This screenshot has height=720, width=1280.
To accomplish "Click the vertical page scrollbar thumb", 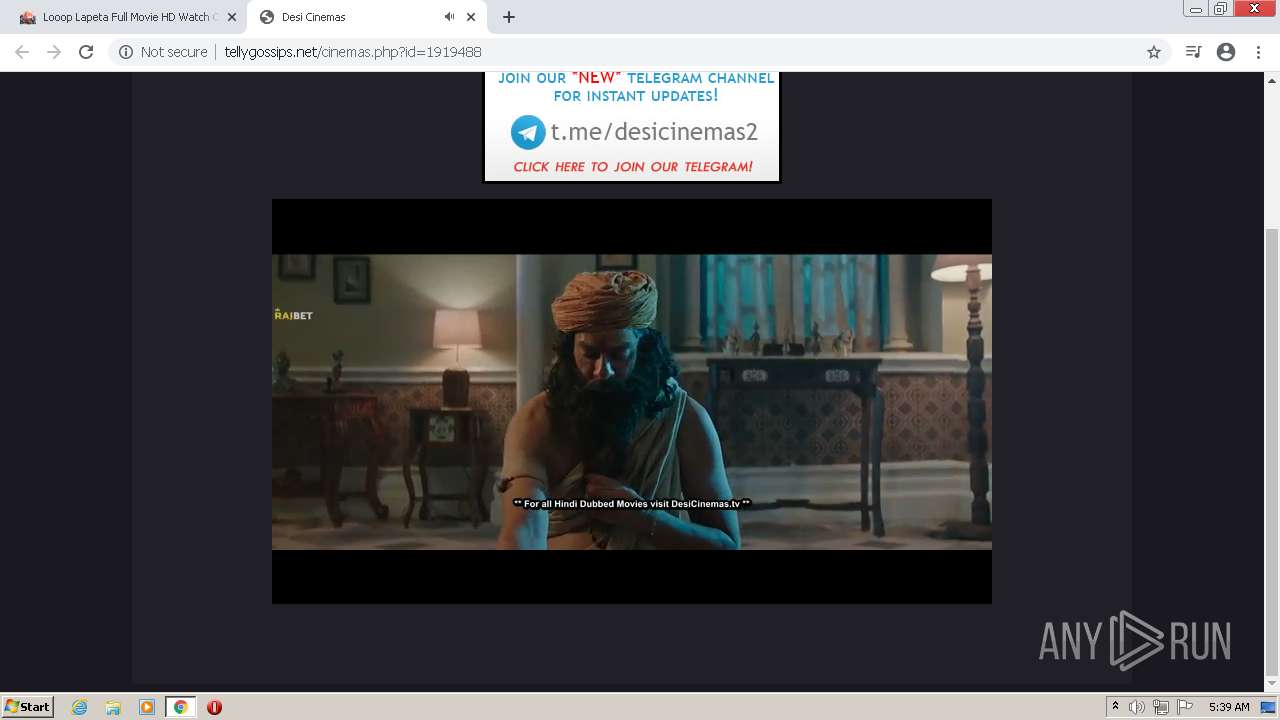I will pyautogui.click(x=1272, y=452).
